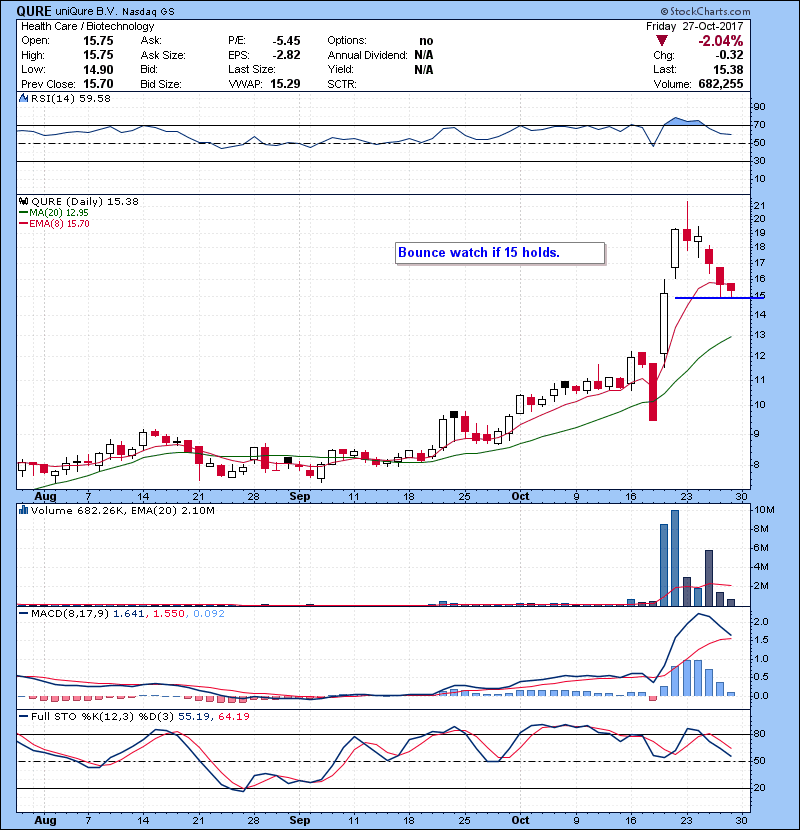Click 'Nasdaq GS' exchange label
Viewport: 800px width, 830px height.
pos(148,12)
